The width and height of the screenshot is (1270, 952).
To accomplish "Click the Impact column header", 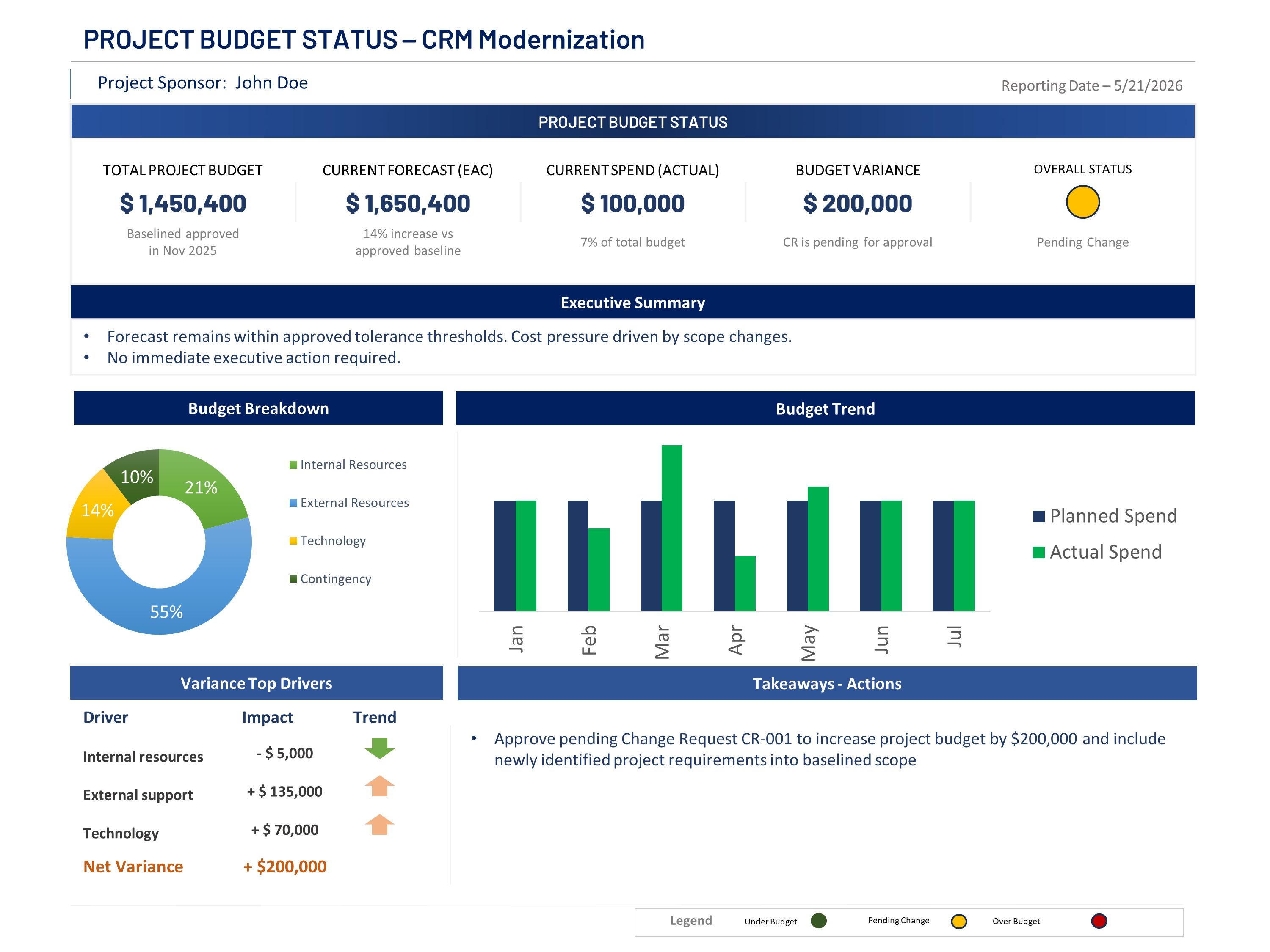I will [268, 718].
